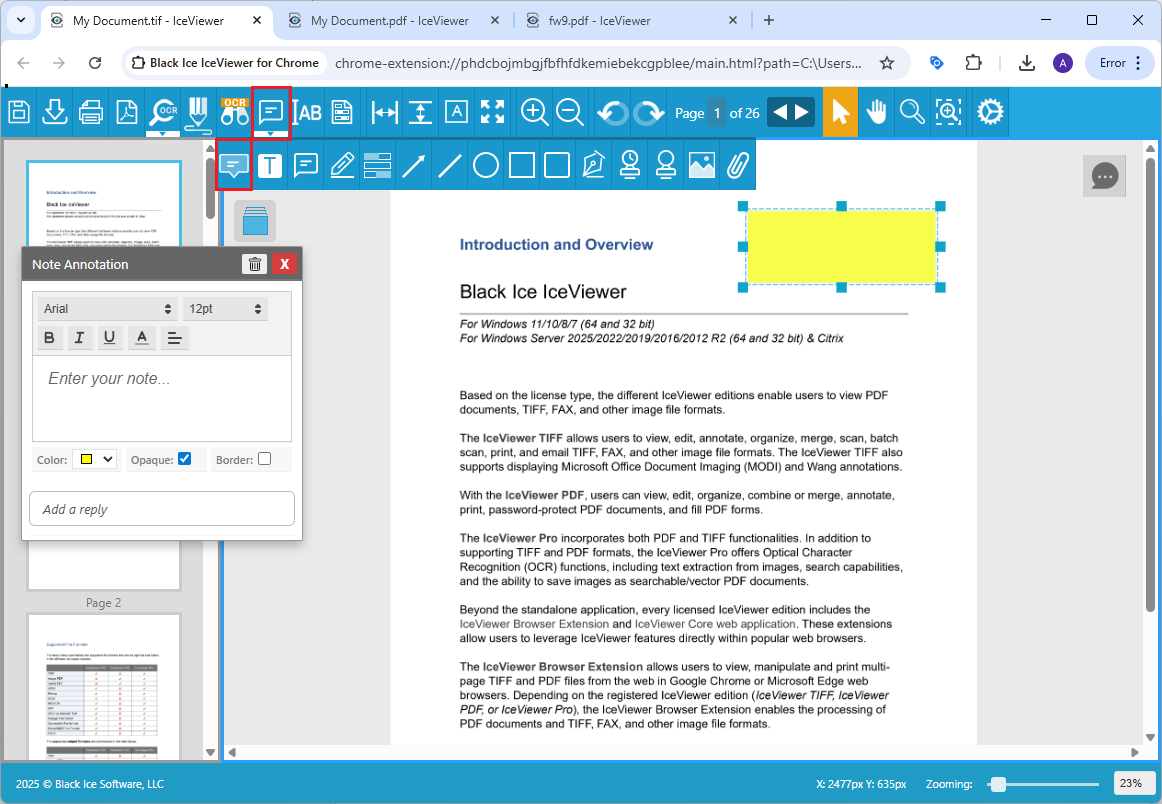
Task: Open the form fields icon
Action: pos(342,113)
